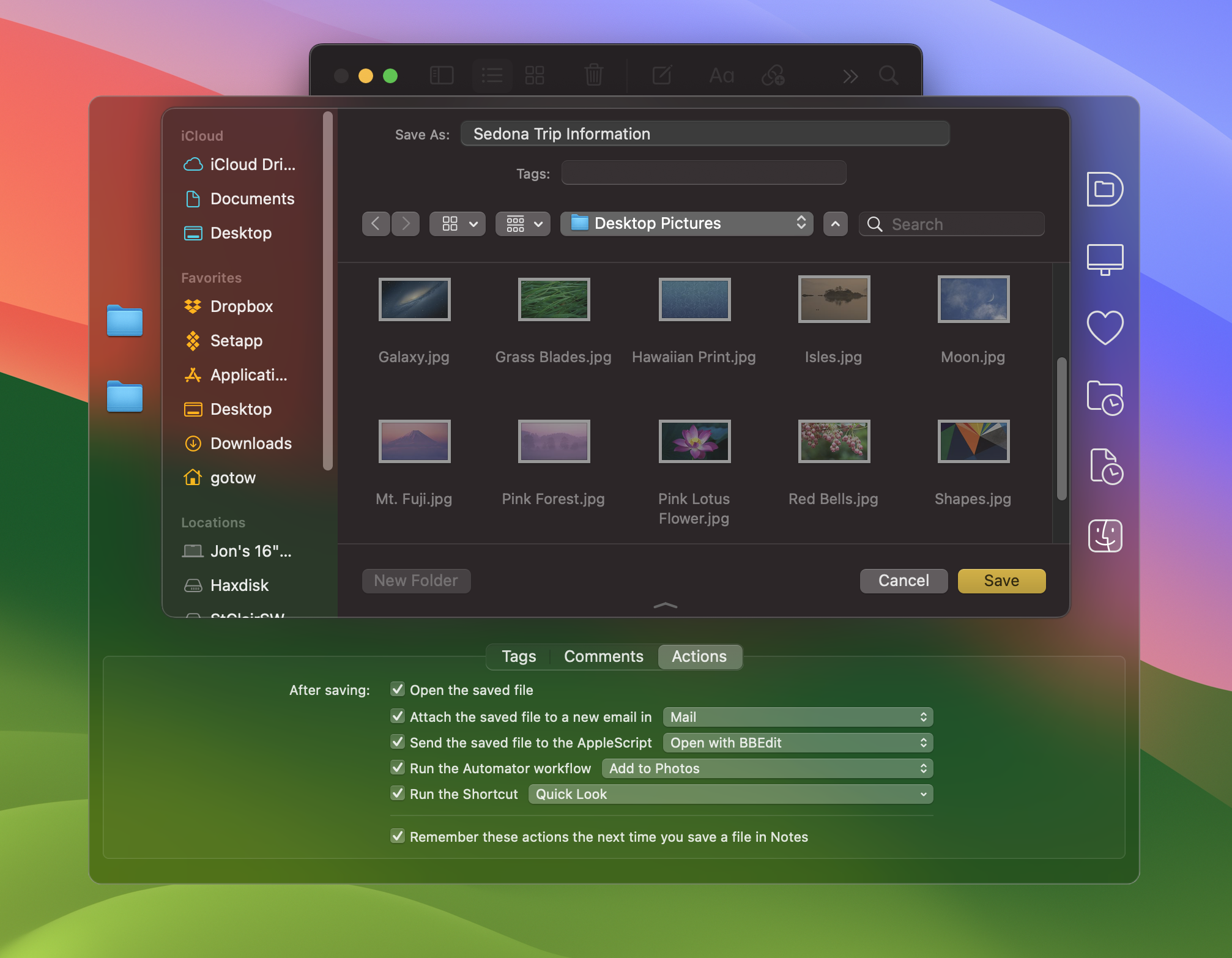
Task: Switch to the Comments tab
Action: point(604,656)
